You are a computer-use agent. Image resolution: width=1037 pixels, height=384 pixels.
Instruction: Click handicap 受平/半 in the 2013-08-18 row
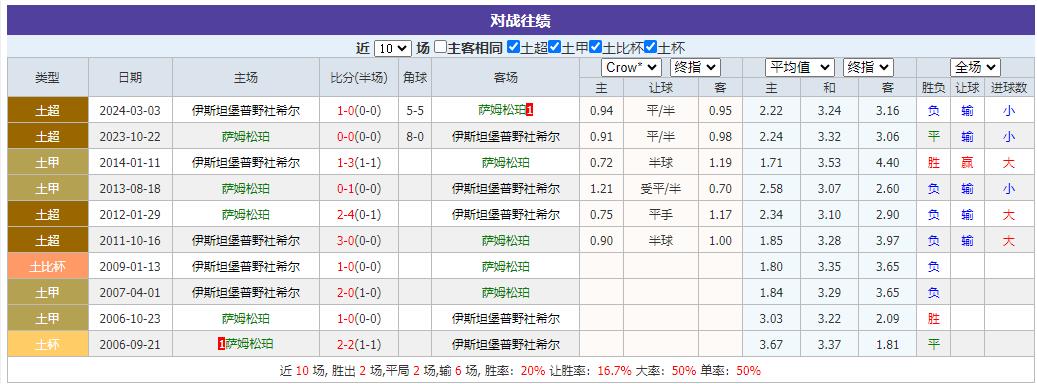[x=660, y=188]
